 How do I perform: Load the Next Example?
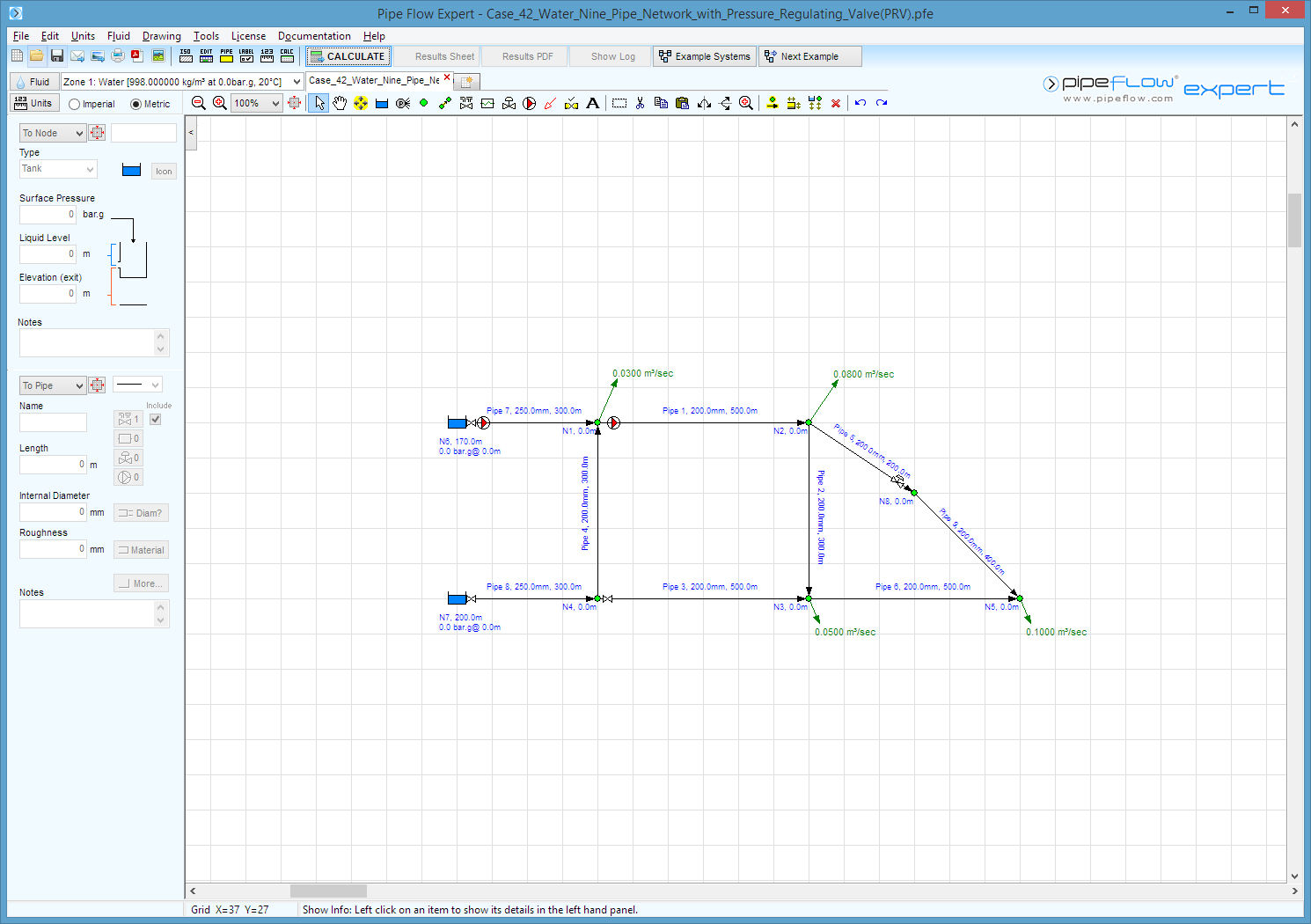[x=810, y=56]
